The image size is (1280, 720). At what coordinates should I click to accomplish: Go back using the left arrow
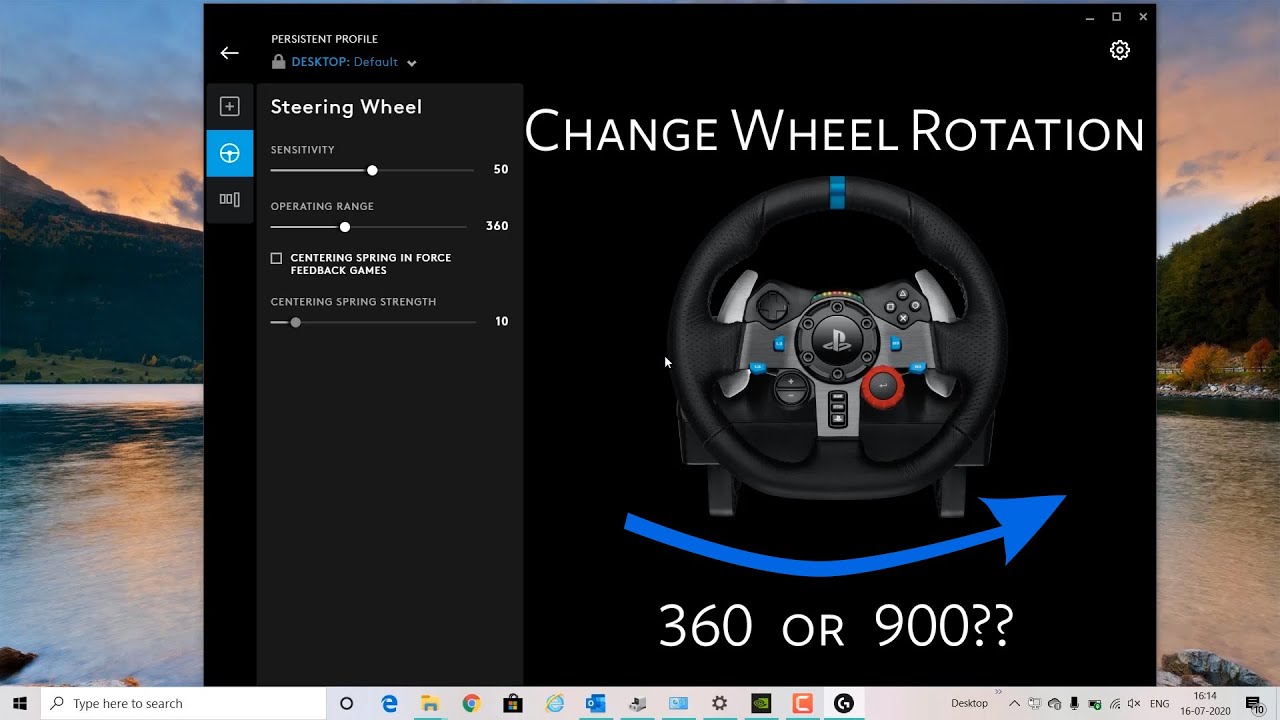tap(230, 53)
